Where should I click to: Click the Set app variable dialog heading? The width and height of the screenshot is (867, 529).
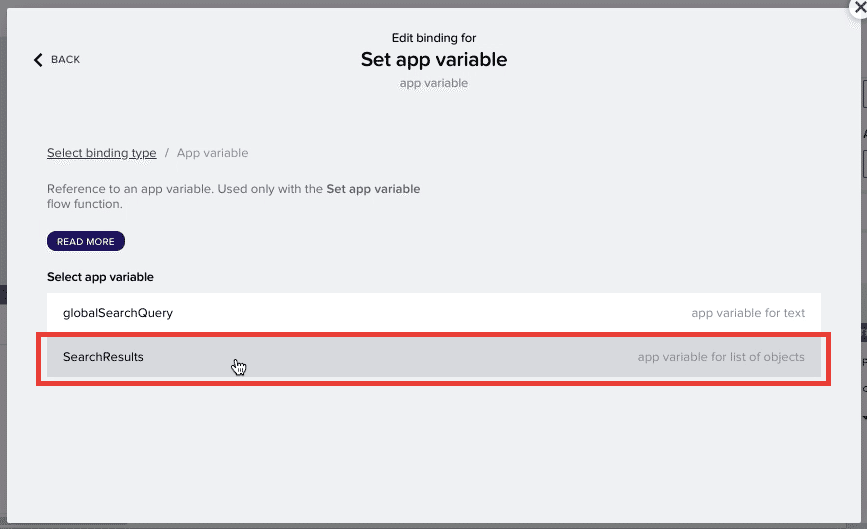pos(434,59)
